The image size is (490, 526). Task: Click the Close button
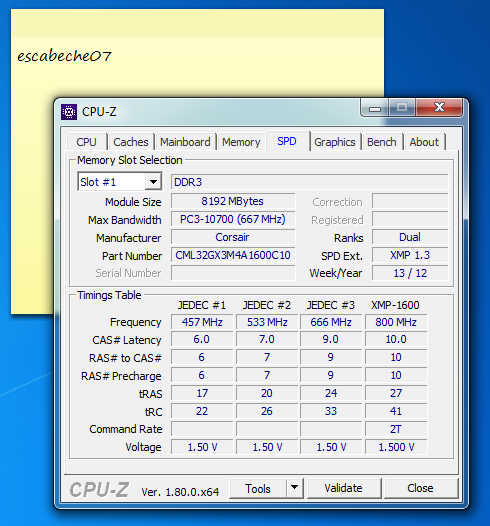(x=421, y=488)
